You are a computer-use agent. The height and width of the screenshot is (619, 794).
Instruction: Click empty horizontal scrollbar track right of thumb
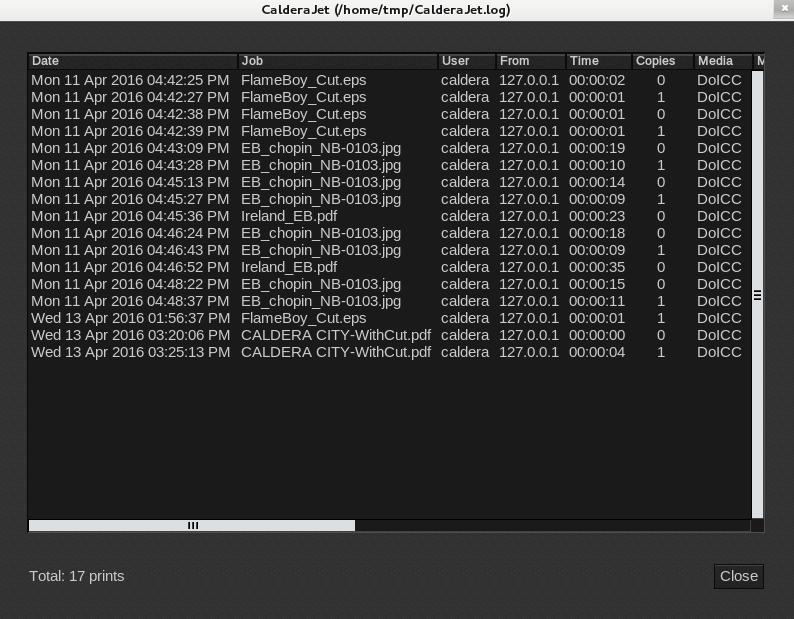(x=550, y=525)
